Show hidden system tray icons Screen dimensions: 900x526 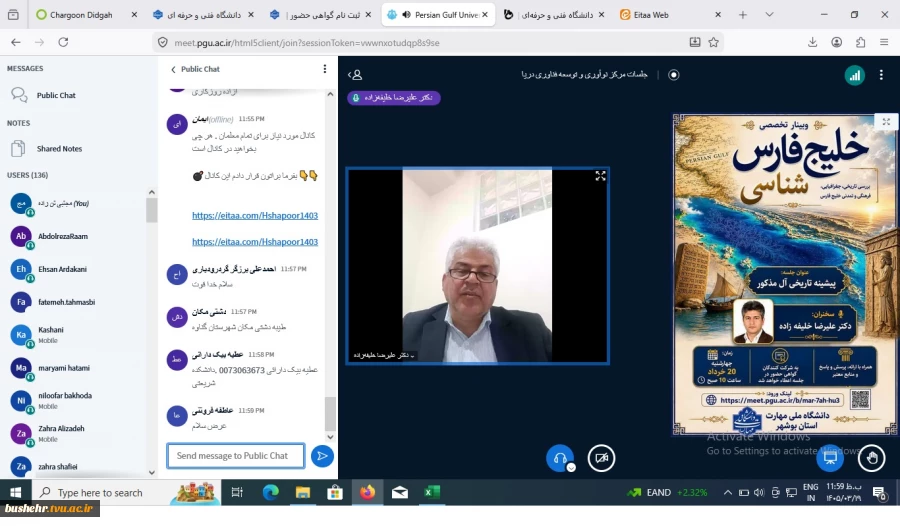pos(727,493)
